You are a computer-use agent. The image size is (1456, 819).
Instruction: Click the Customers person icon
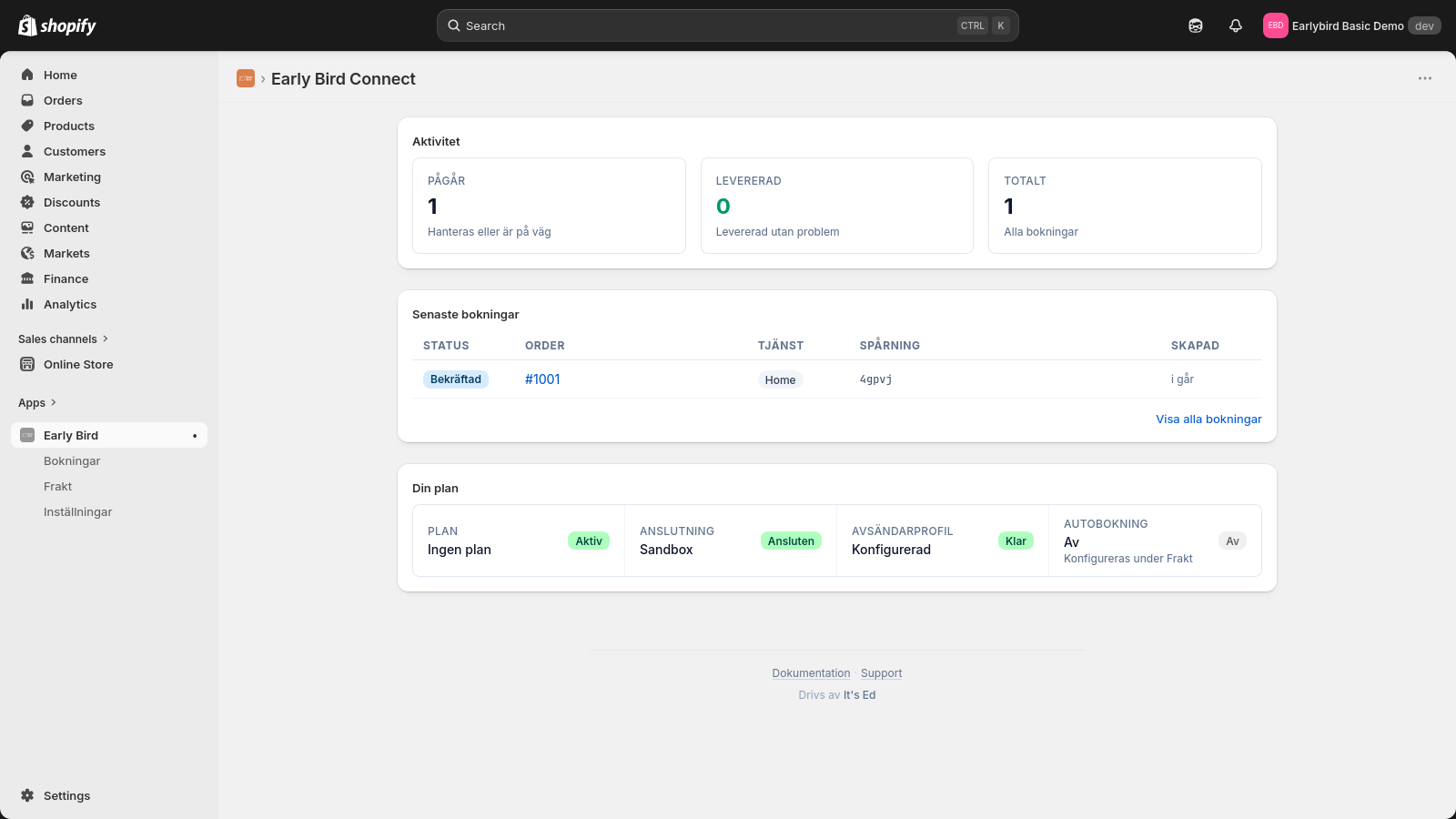click(27, 151)
